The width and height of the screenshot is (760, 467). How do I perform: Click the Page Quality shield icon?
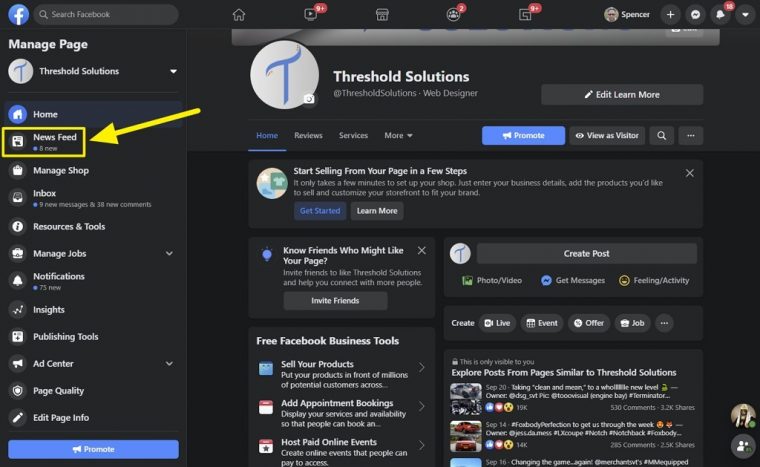point(17,391)
